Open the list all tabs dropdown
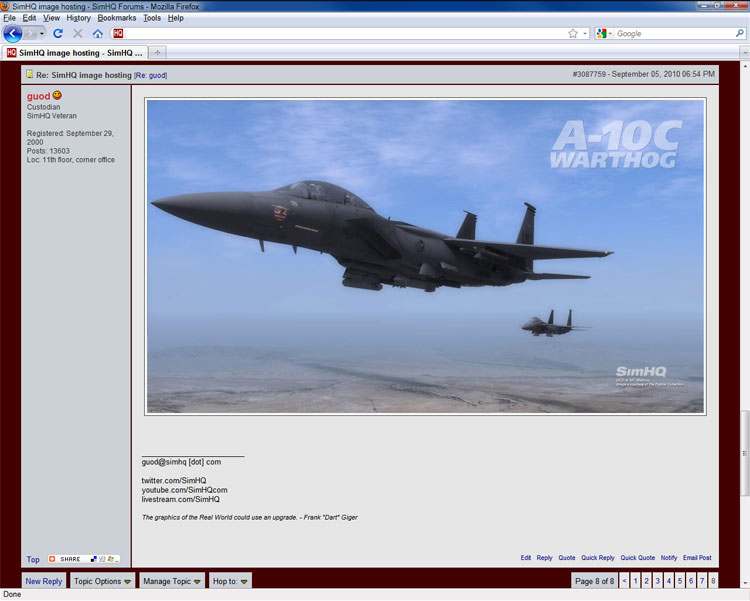 (744, 53)
